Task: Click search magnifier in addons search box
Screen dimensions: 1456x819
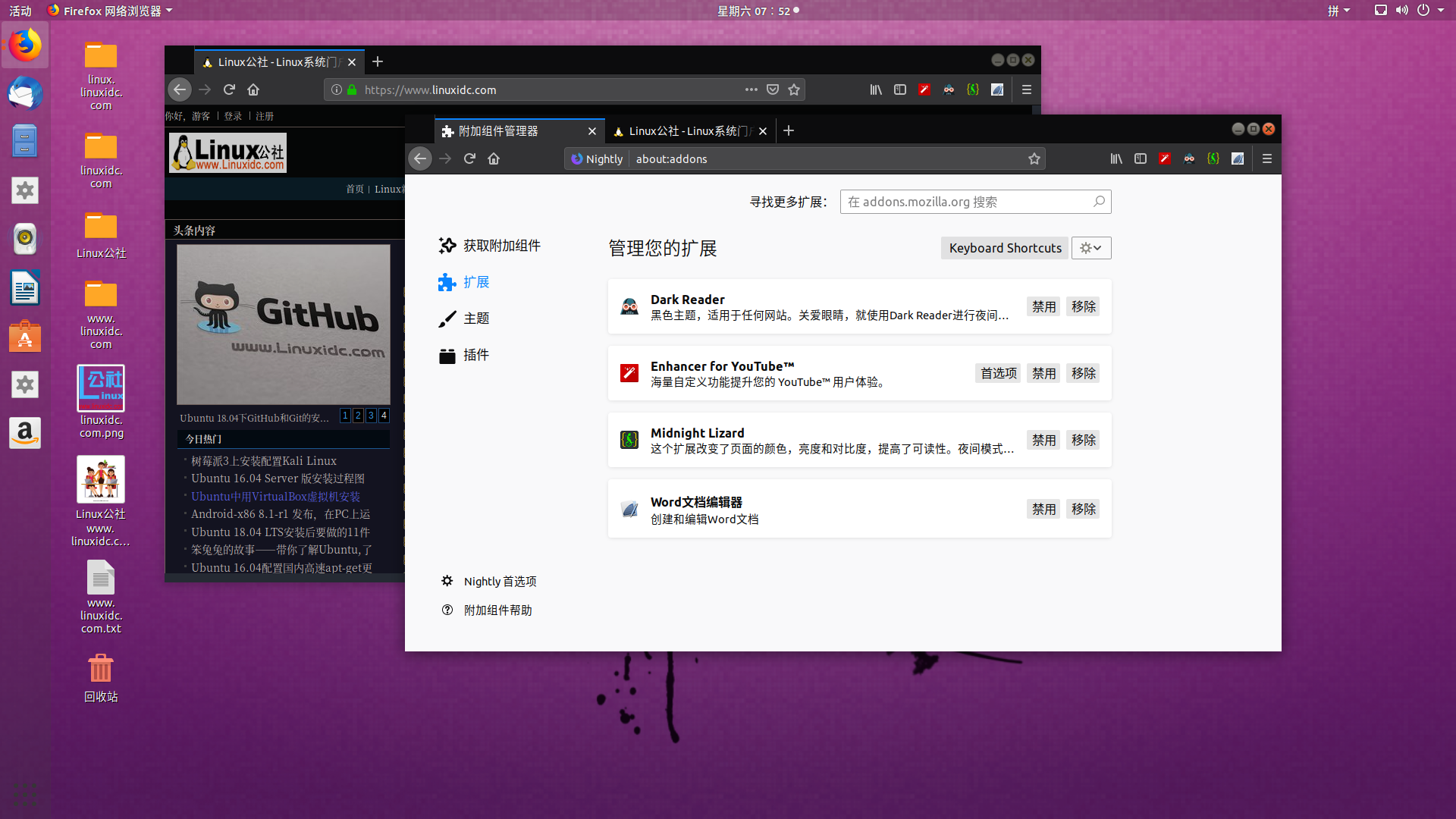Action: pyautogui.click(x=1099, y=202)
